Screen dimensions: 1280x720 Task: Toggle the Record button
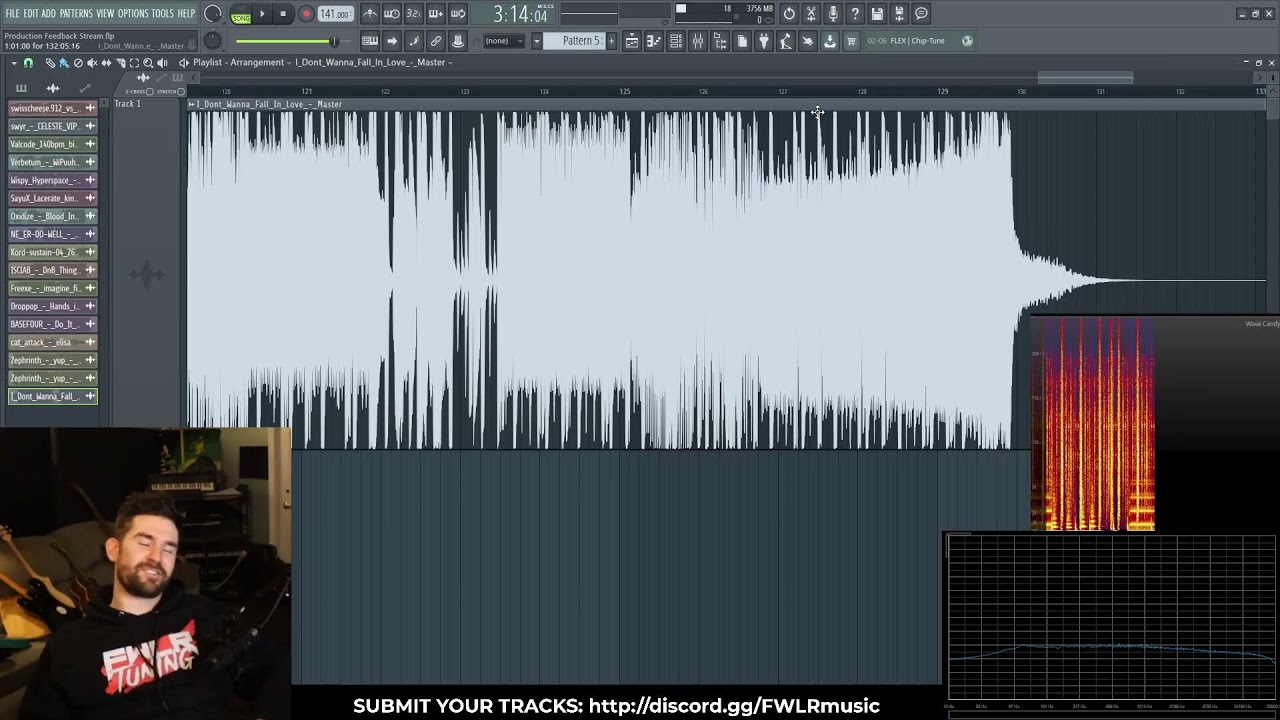click(306, 14)
